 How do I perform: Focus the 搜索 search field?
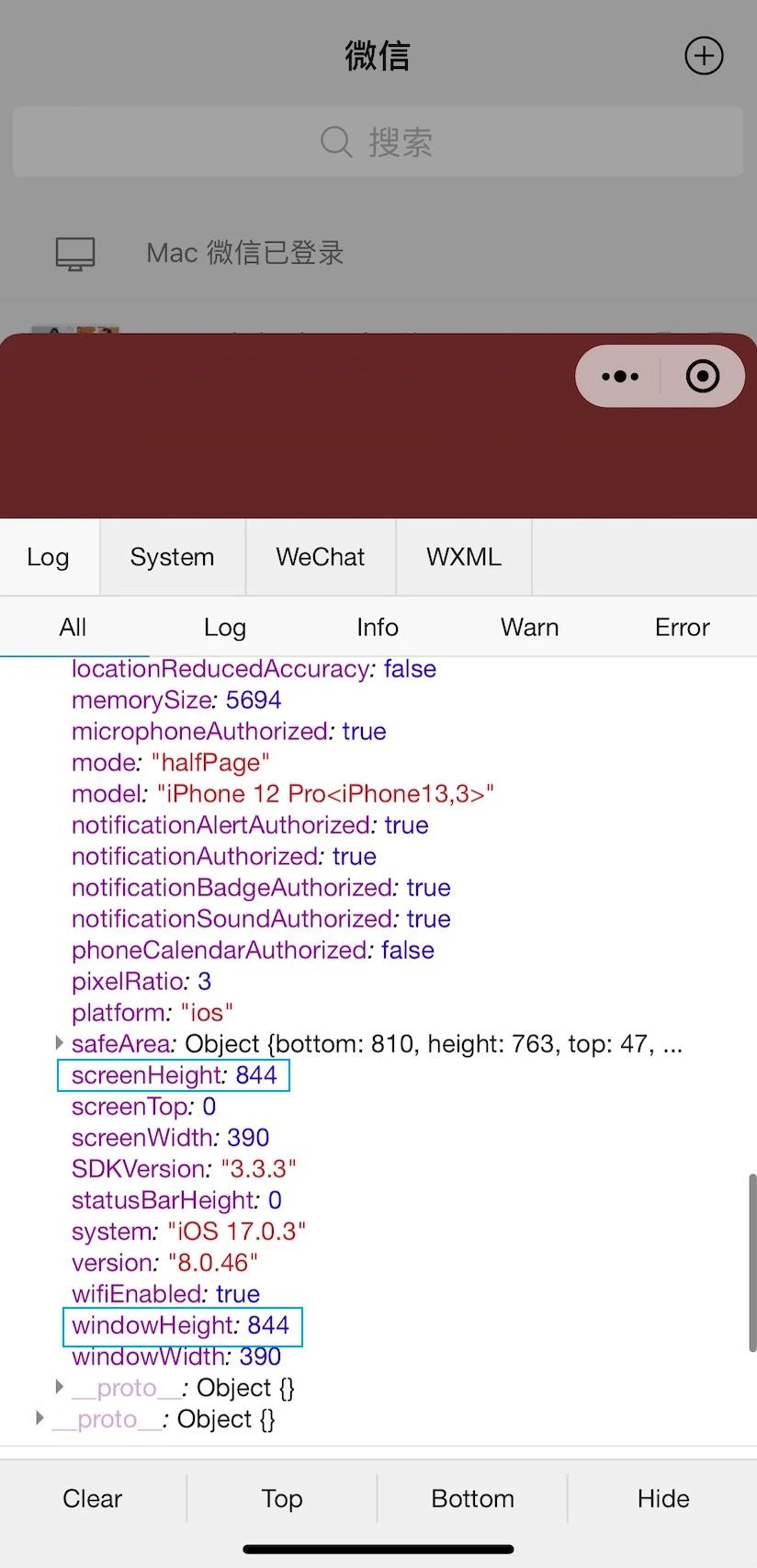click(x=378, y=142)
